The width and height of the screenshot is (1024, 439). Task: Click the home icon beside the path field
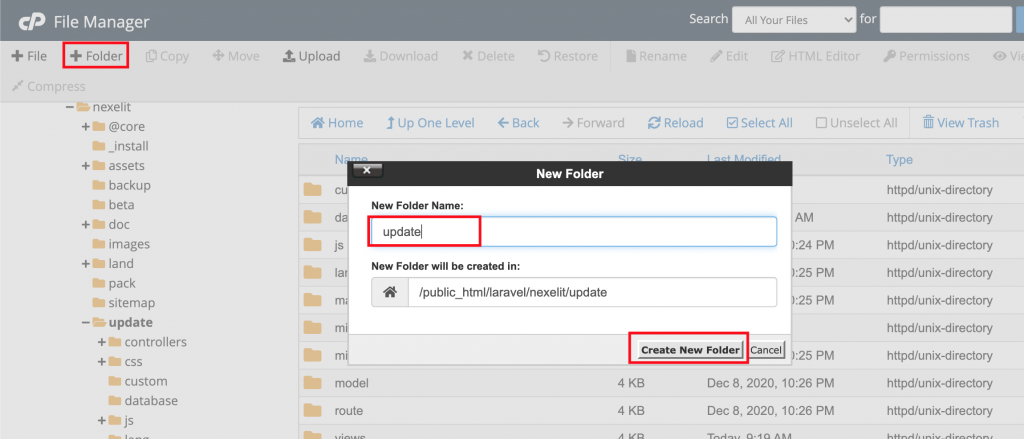coord(390,292)
